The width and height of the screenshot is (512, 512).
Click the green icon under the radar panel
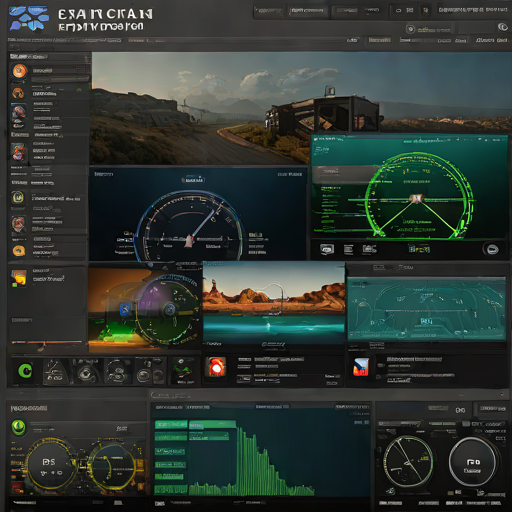pyautogui.click(x=419, y=249)
